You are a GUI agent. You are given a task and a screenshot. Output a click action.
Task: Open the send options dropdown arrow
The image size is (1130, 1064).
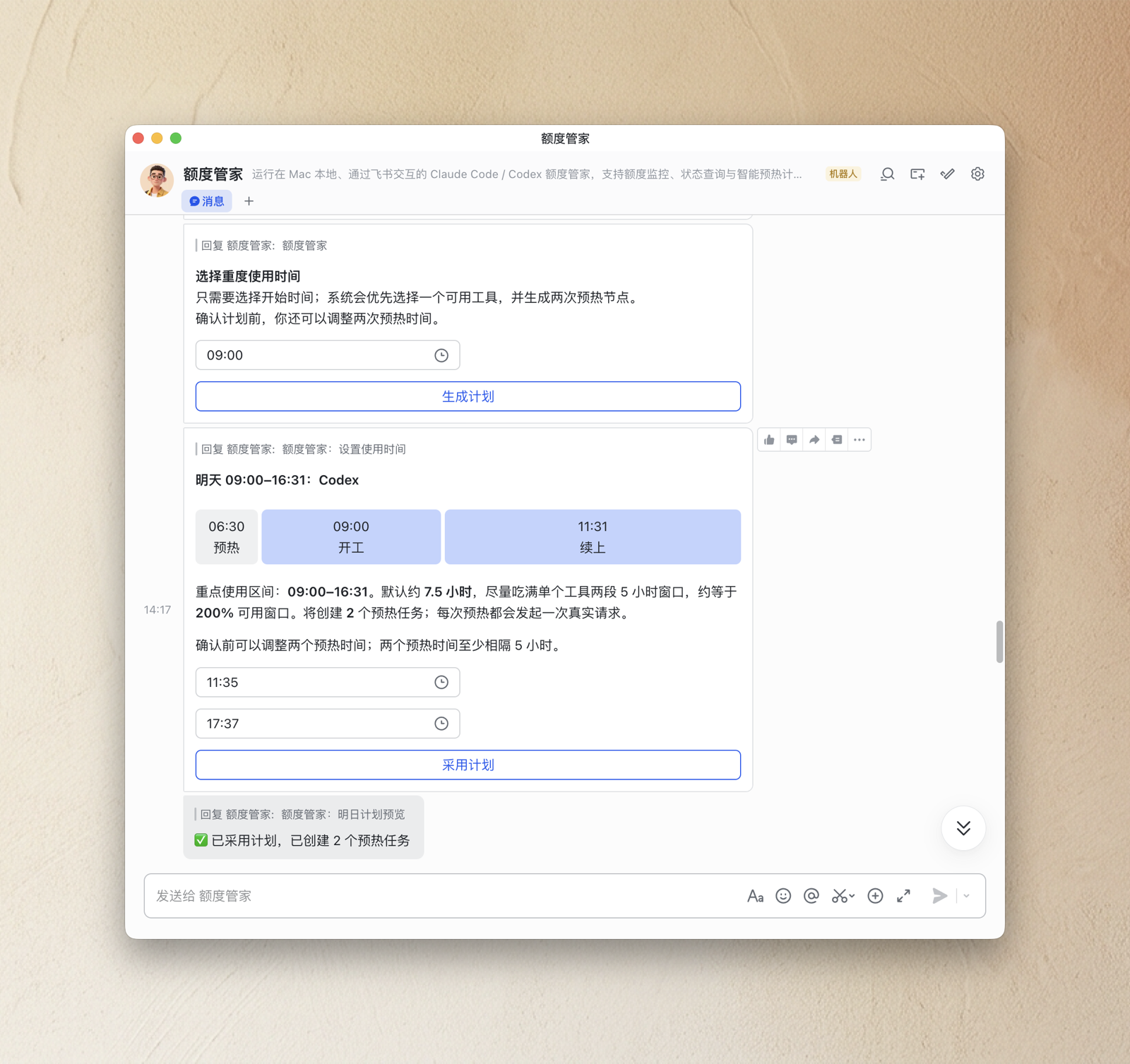point(967,896)
